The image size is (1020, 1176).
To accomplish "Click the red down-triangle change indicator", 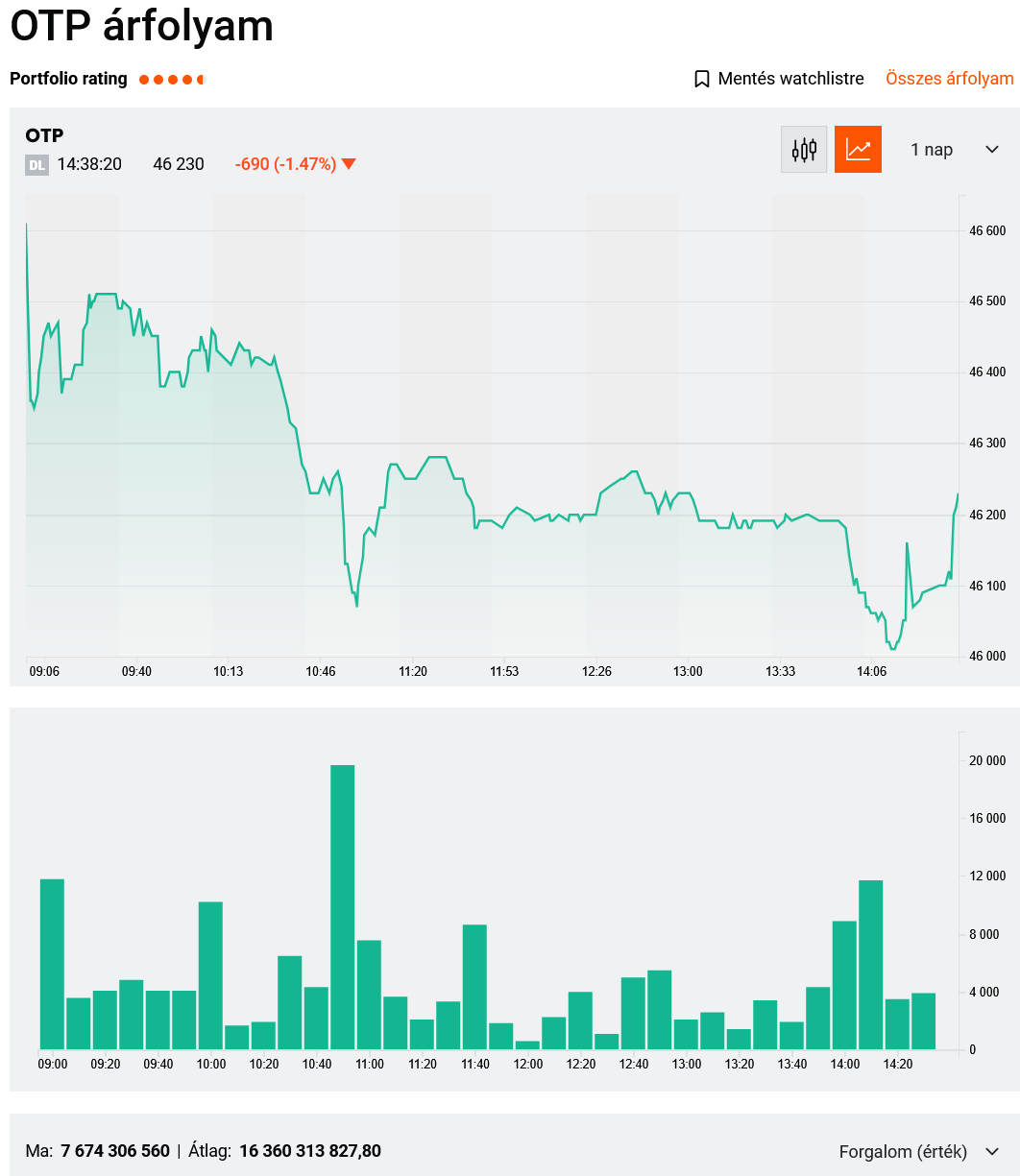I will point(349,164).
